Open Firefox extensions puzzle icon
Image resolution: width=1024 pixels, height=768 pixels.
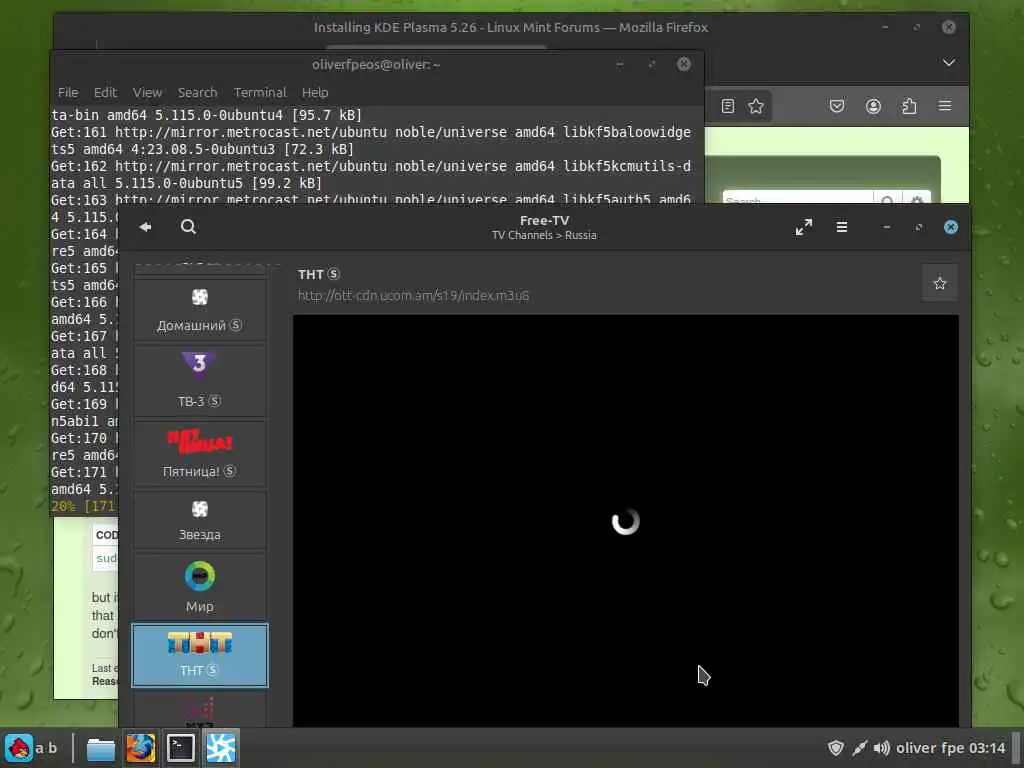click(x=909, y=106)
